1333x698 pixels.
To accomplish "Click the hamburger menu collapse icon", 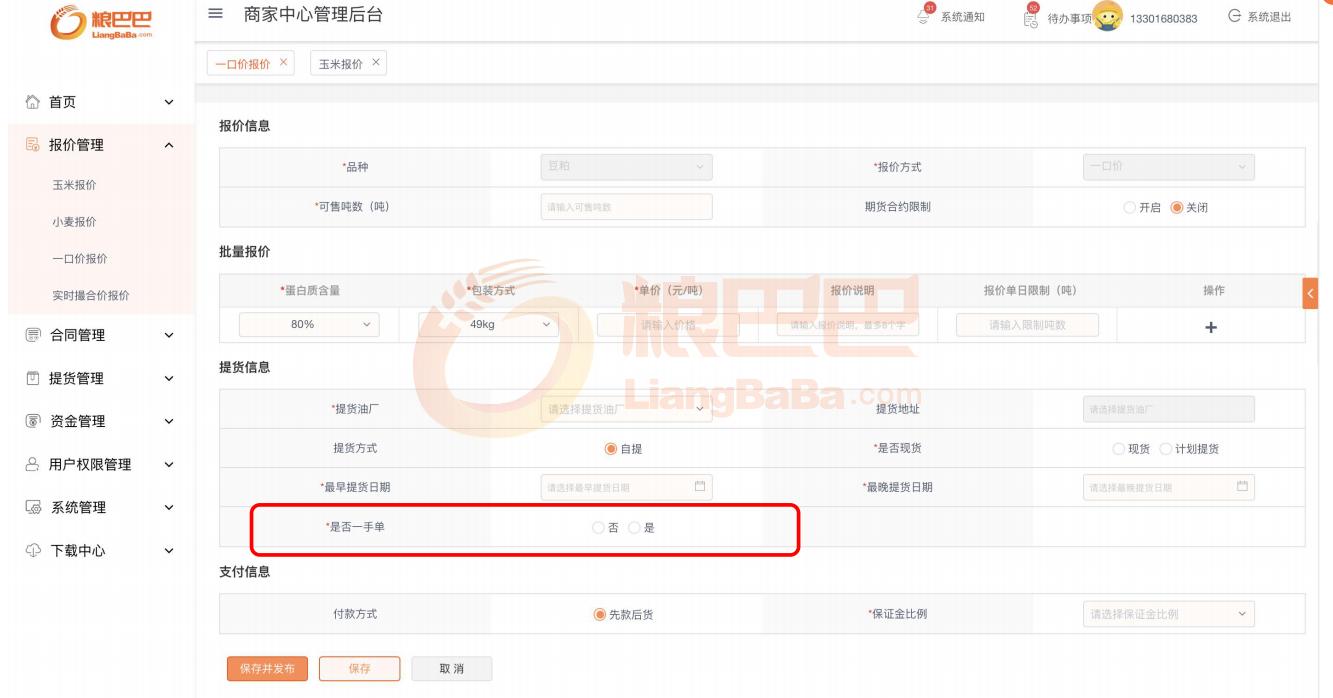I will 214,16.
